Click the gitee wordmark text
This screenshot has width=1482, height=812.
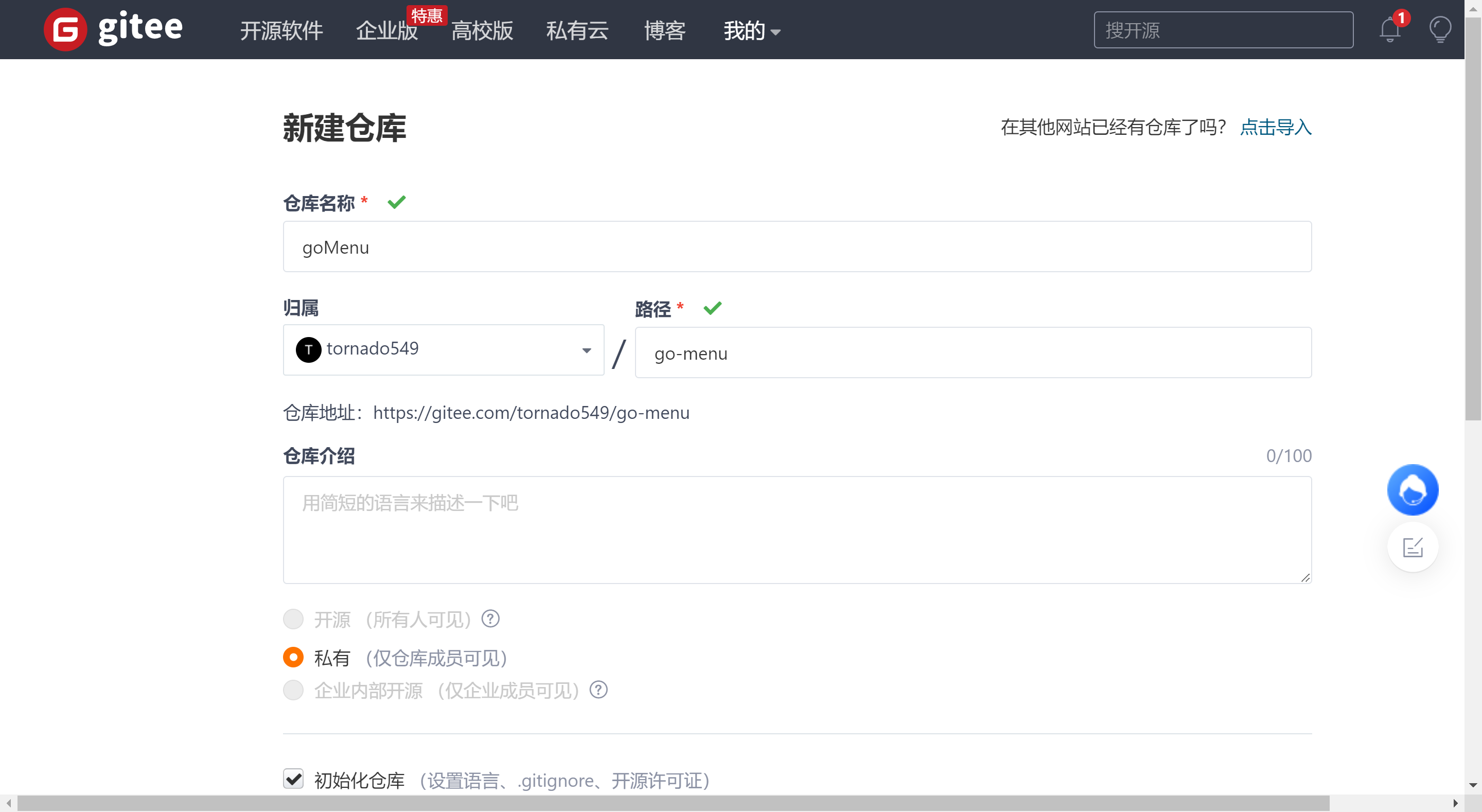click(140, 28)
